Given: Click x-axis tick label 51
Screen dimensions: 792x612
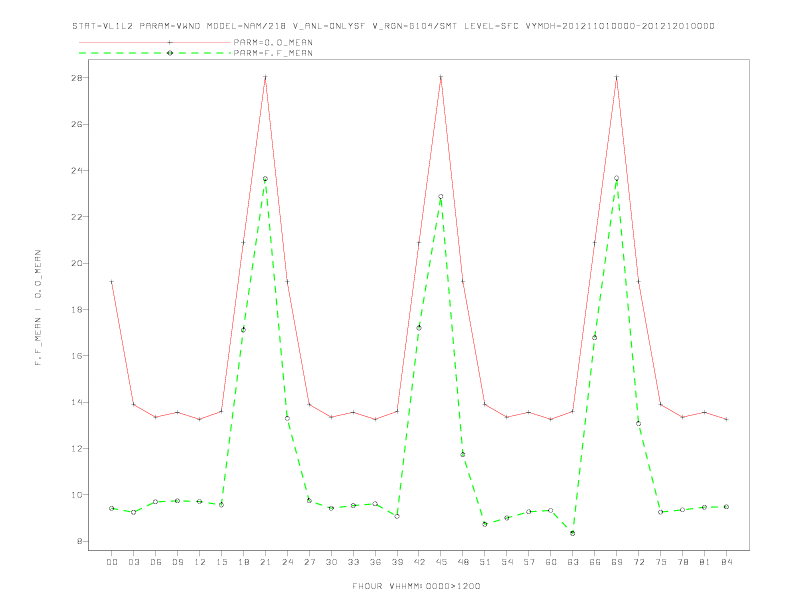Looking at the screenshot, I should (485, 562).
